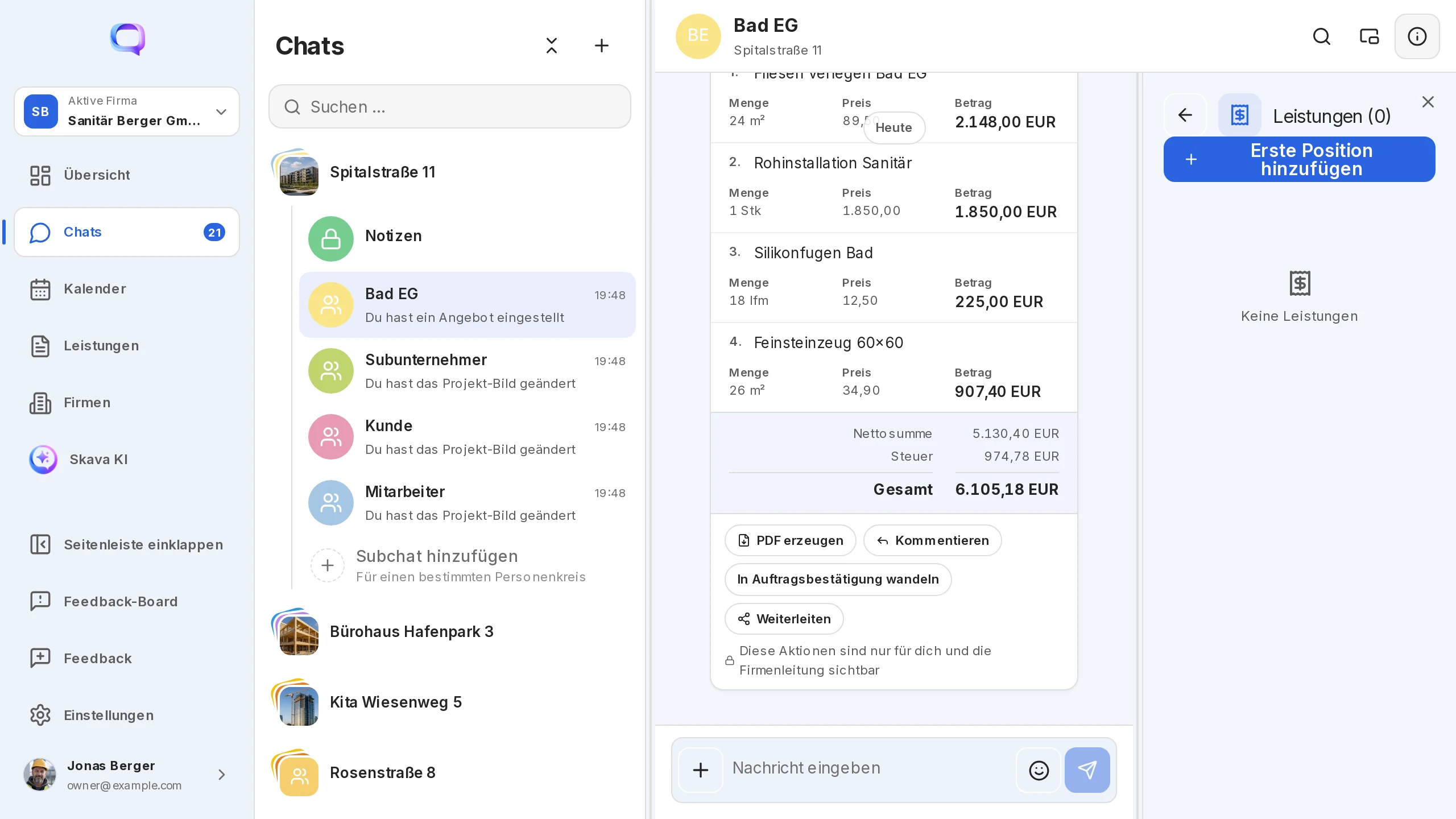Click the Leistungen receipt icon

pos(1239,115)
